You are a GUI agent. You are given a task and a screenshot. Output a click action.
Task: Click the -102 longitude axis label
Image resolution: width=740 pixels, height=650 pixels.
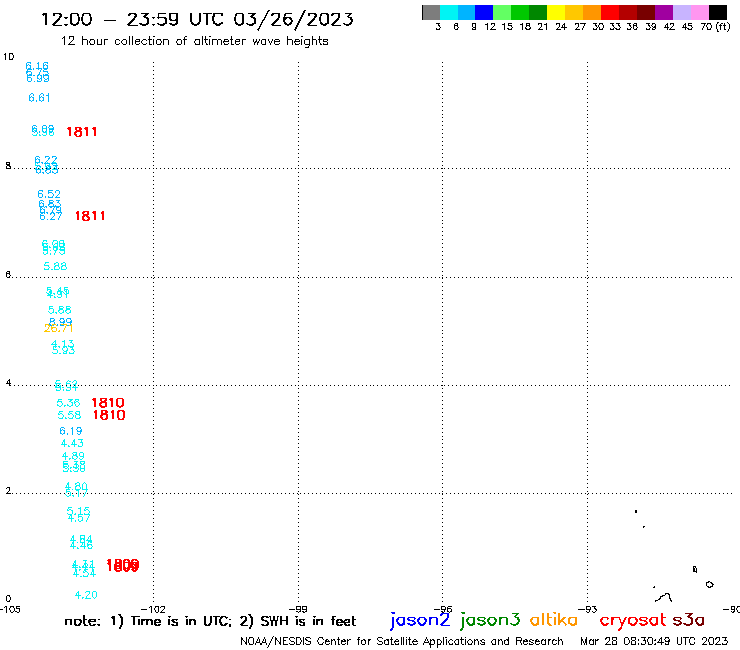[x=153, y=609]
